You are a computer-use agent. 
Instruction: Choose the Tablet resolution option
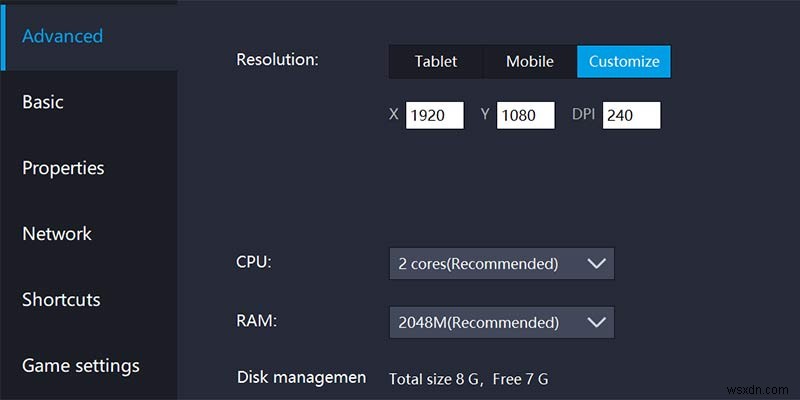[436, 61]
